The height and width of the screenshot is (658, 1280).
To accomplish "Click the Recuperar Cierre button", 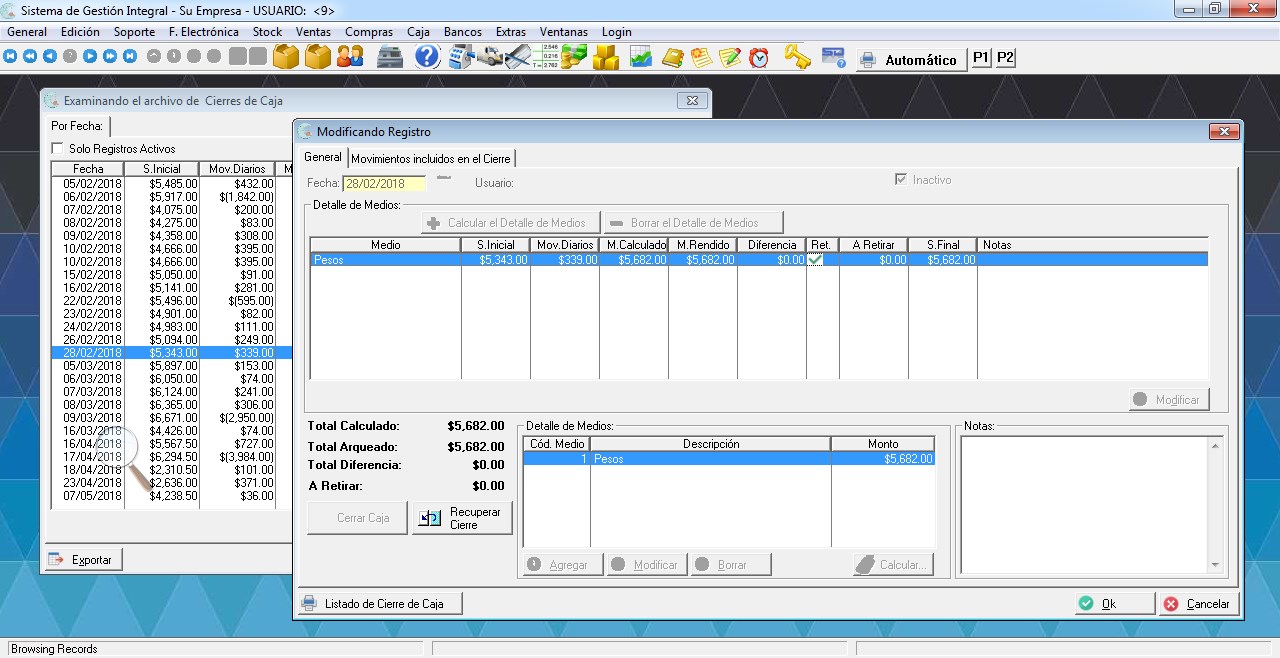I will [462, 518].
